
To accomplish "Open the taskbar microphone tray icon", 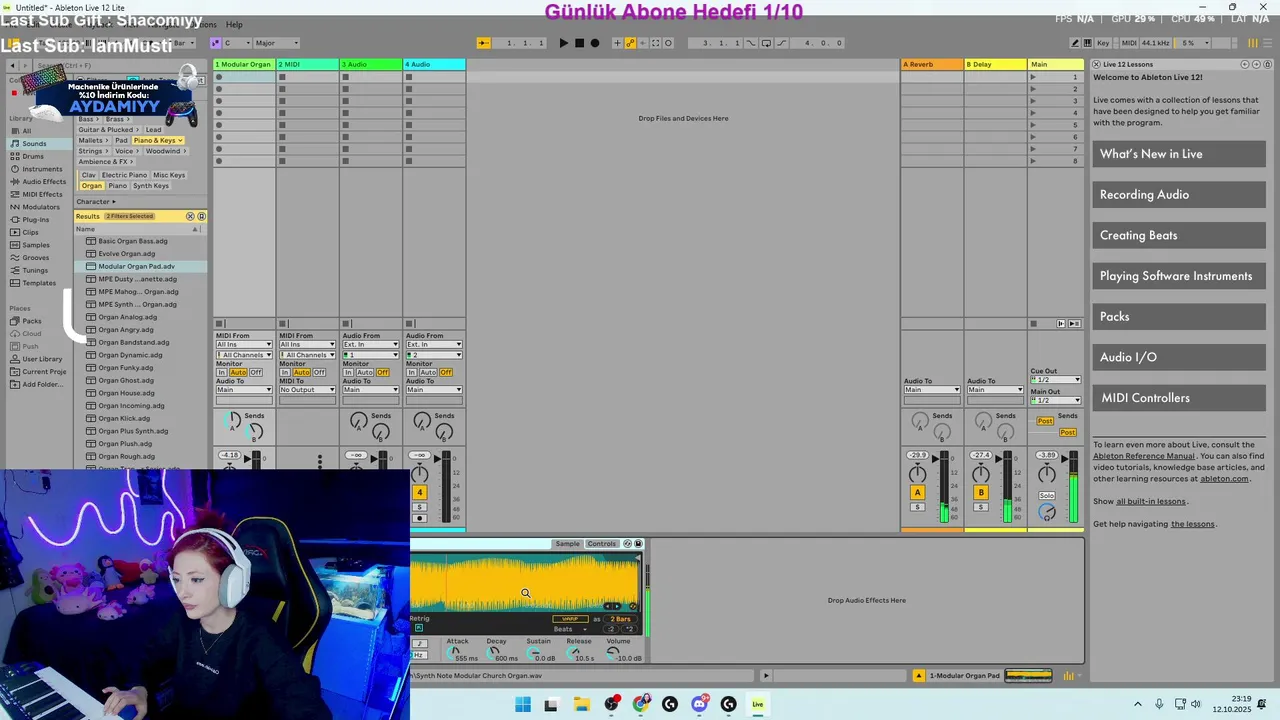I will (x=1159, y=704).
